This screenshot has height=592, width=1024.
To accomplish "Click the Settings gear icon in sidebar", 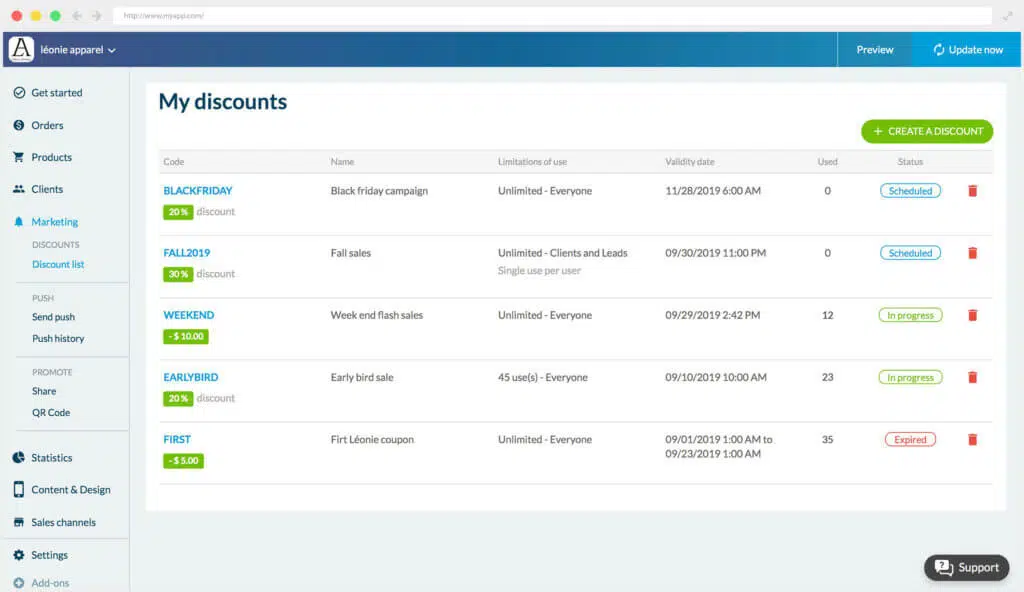I will pyautogui.click(x=19, y=555).
